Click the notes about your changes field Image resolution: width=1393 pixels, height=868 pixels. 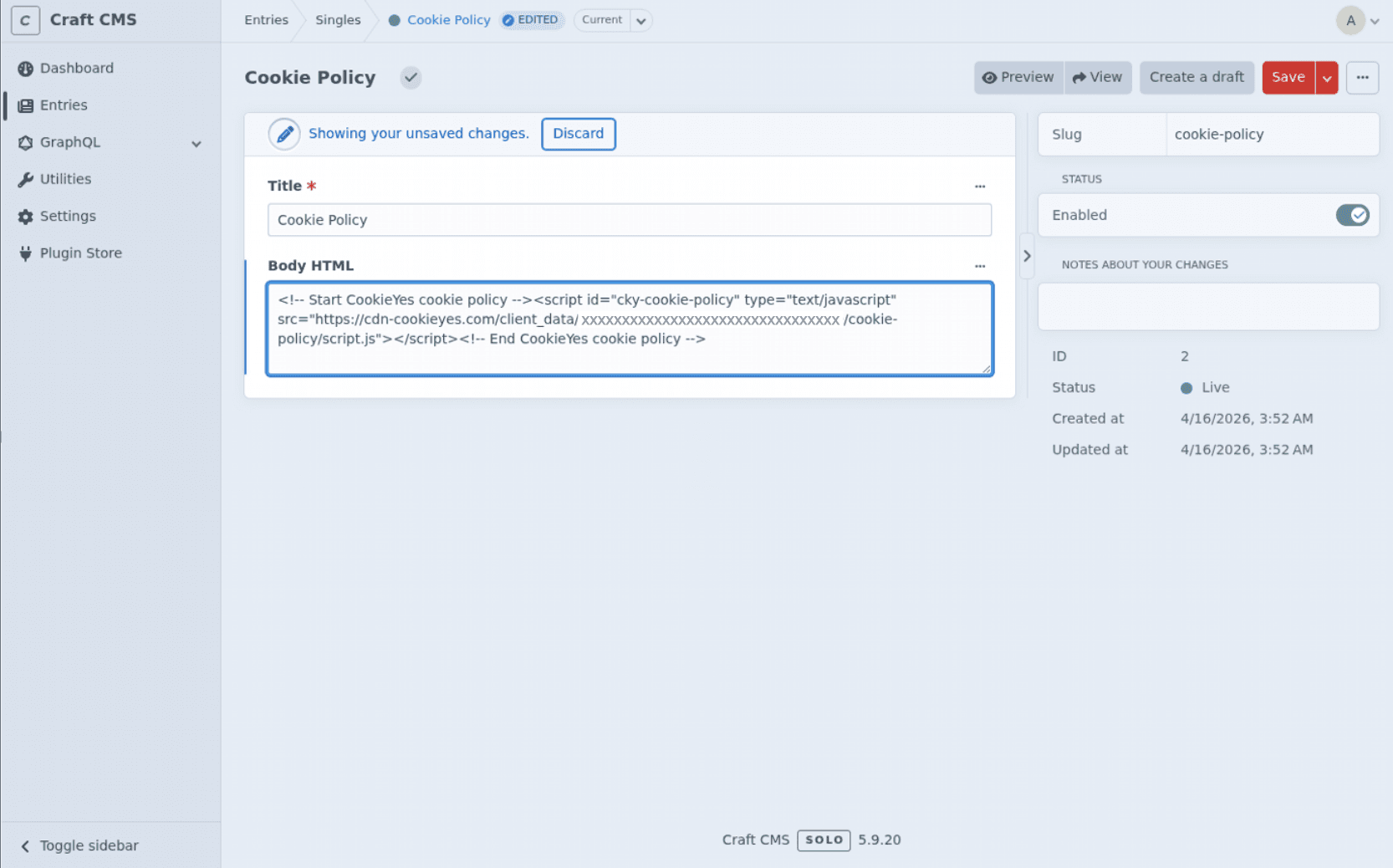[1208, 306]
